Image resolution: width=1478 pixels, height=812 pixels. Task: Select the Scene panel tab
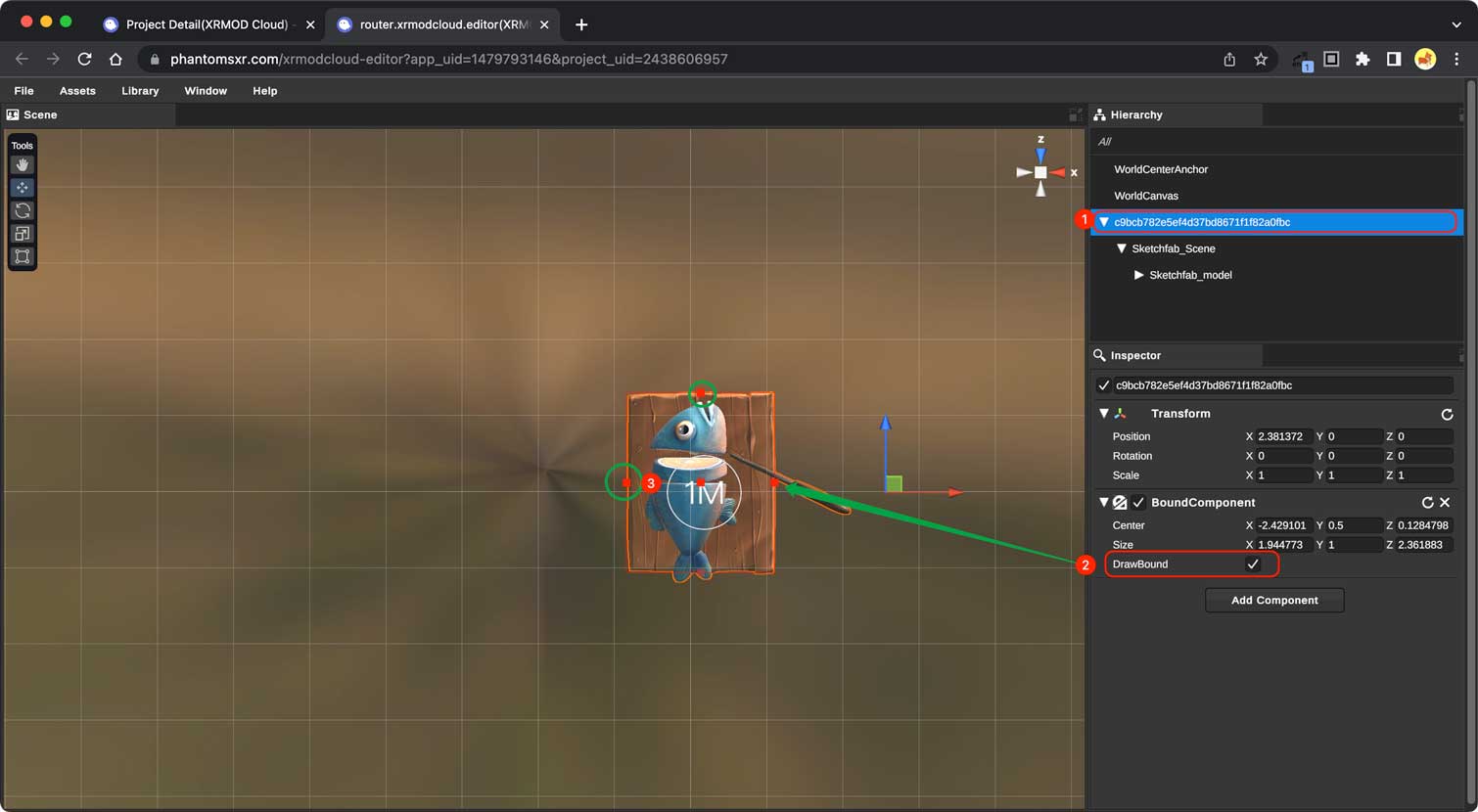click(90, 114)
